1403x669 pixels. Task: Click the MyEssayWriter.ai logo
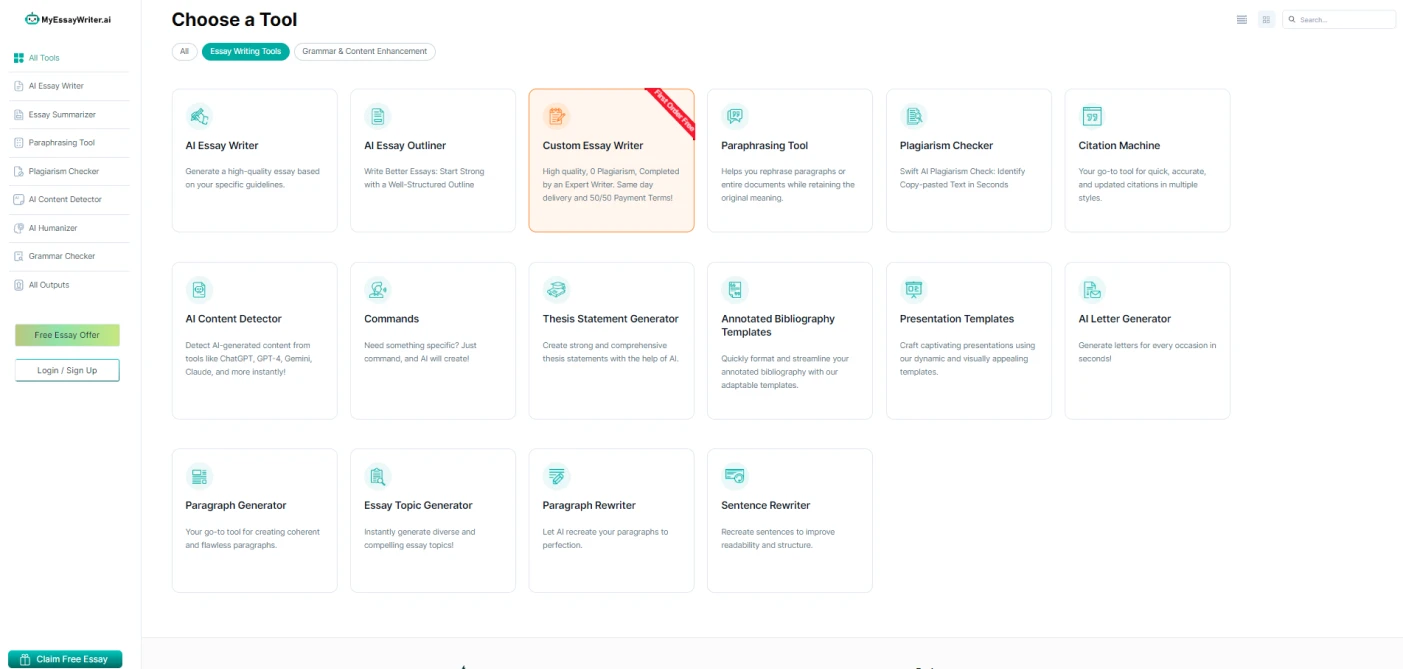click(68, 19)
